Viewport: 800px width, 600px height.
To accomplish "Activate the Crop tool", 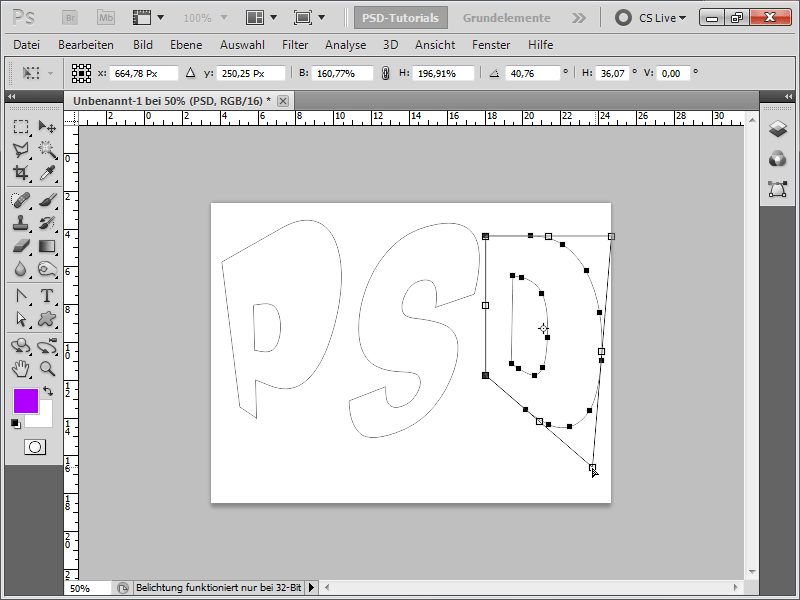I will point(20,173).
